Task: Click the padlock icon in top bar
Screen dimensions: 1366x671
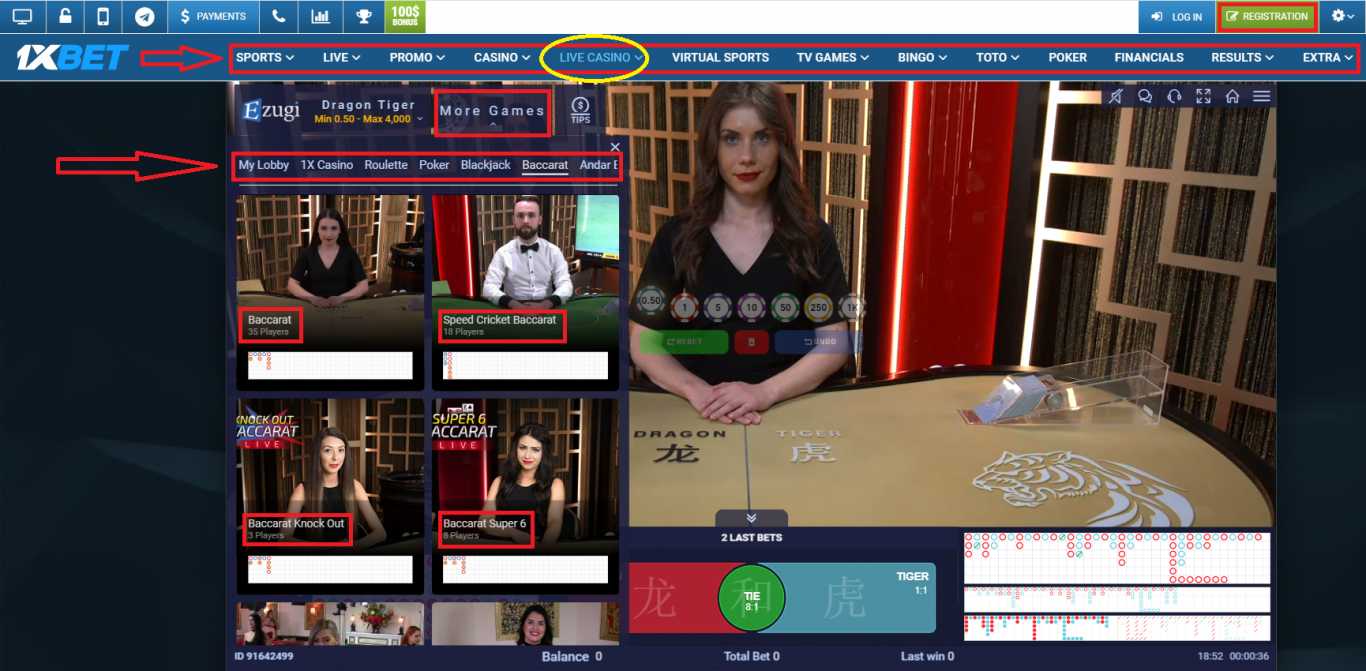Action: pos(65,16)
